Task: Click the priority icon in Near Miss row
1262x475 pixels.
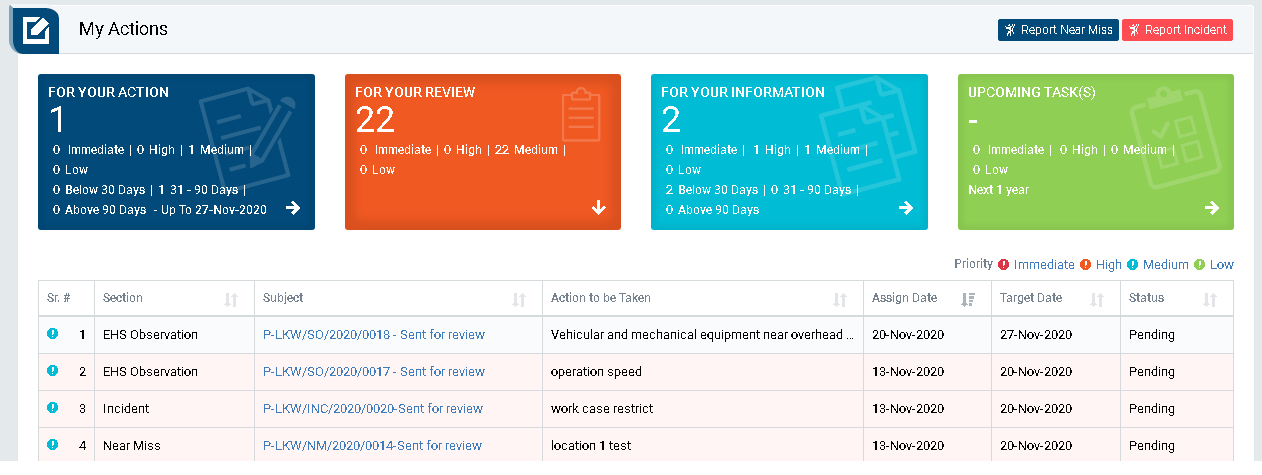Action: (x=53, y=445)
